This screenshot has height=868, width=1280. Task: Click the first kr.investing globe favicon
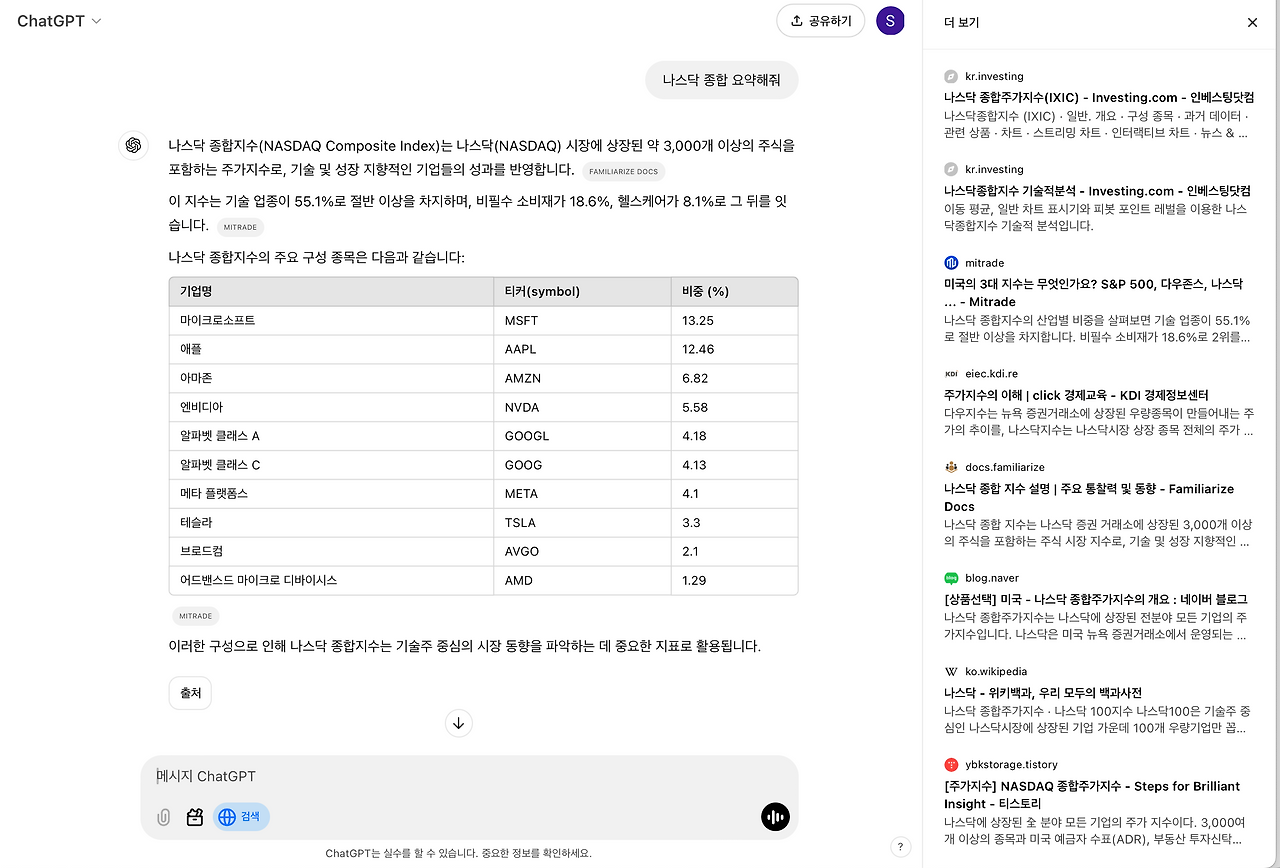click(951, 76)
